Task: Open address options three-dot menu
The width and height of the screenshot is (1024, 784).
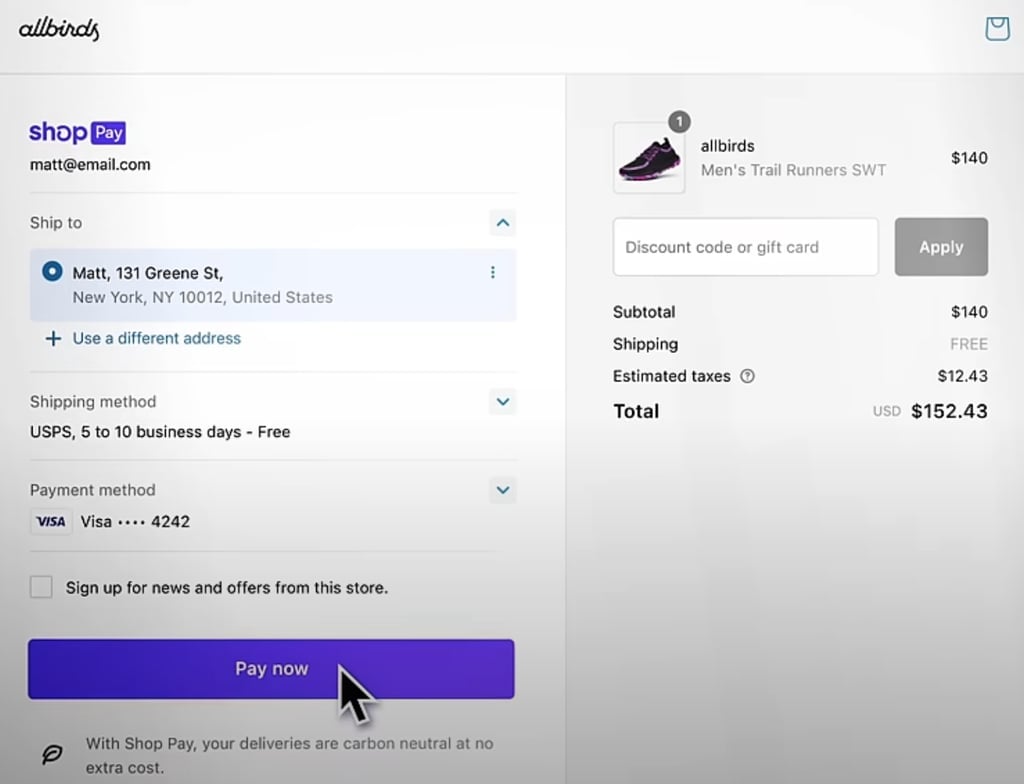Action: (492, 272)
